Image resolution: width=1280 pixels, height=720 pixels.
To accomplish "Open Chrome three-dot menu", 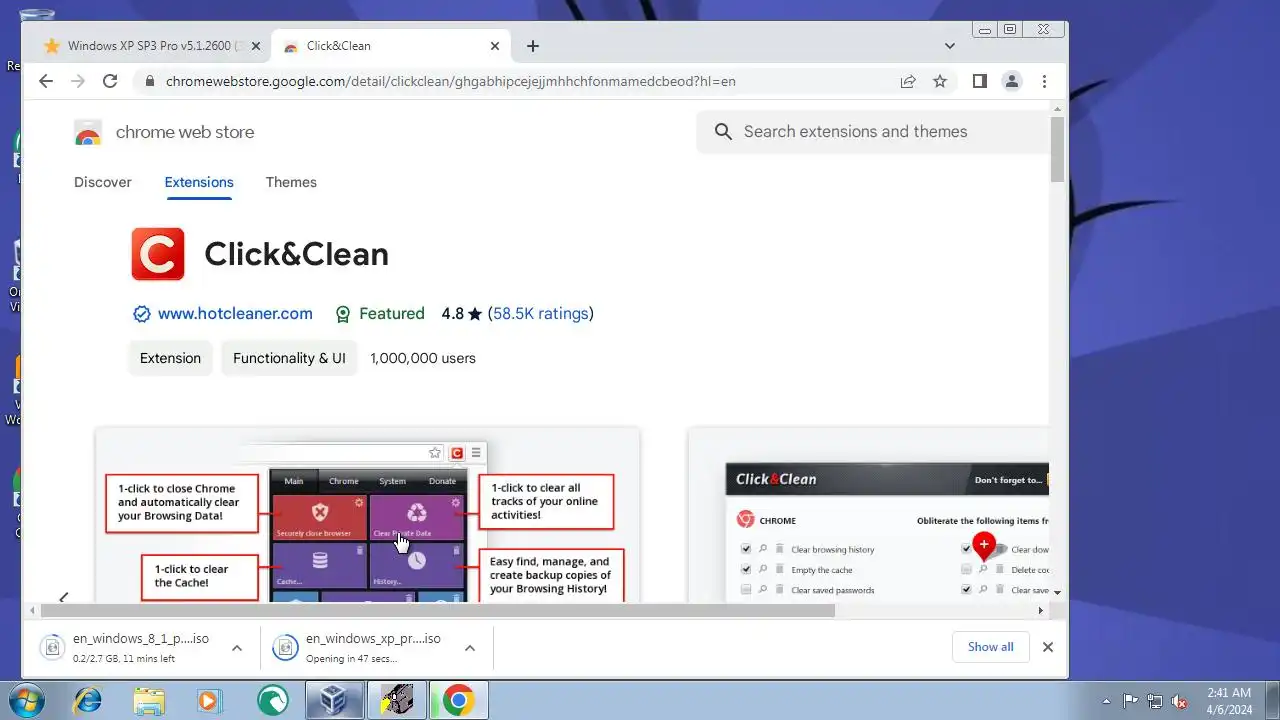I will point(1044,81).
